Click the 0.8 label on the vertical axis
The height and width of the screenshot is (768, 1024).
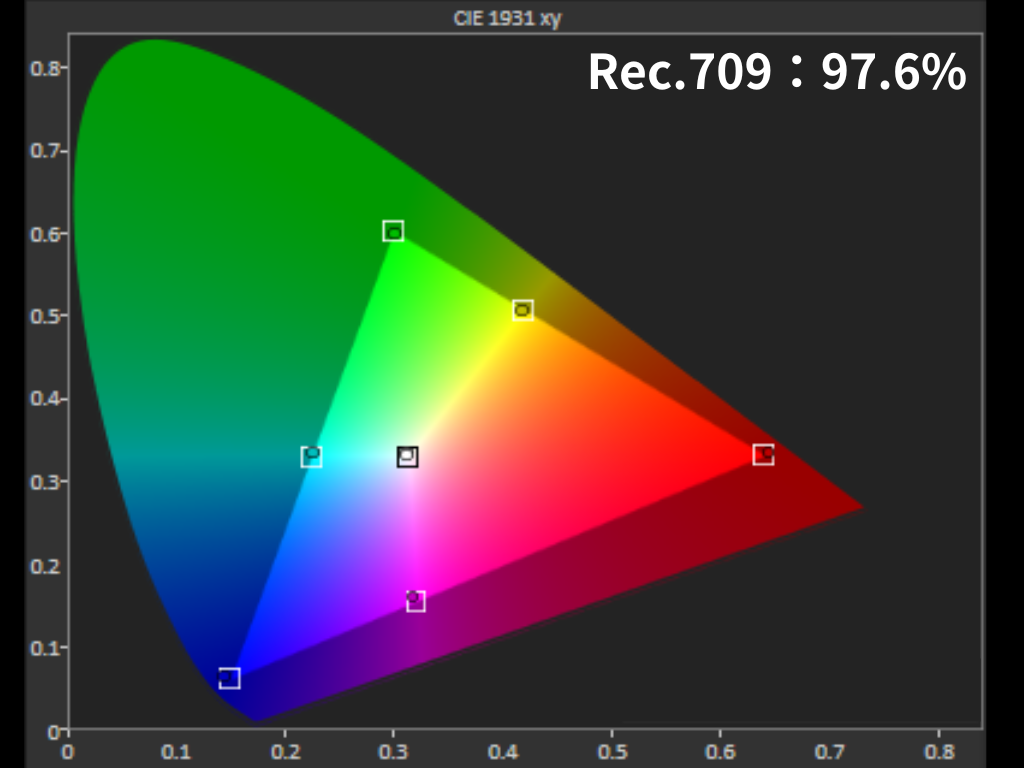point(44,67)
